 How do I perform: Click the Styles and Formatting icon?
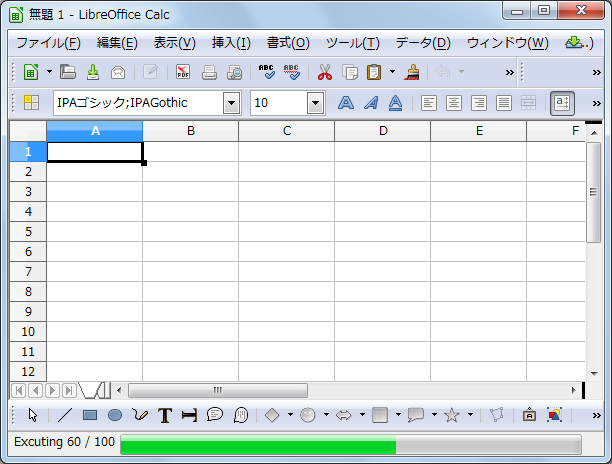(x=31, y=103)
